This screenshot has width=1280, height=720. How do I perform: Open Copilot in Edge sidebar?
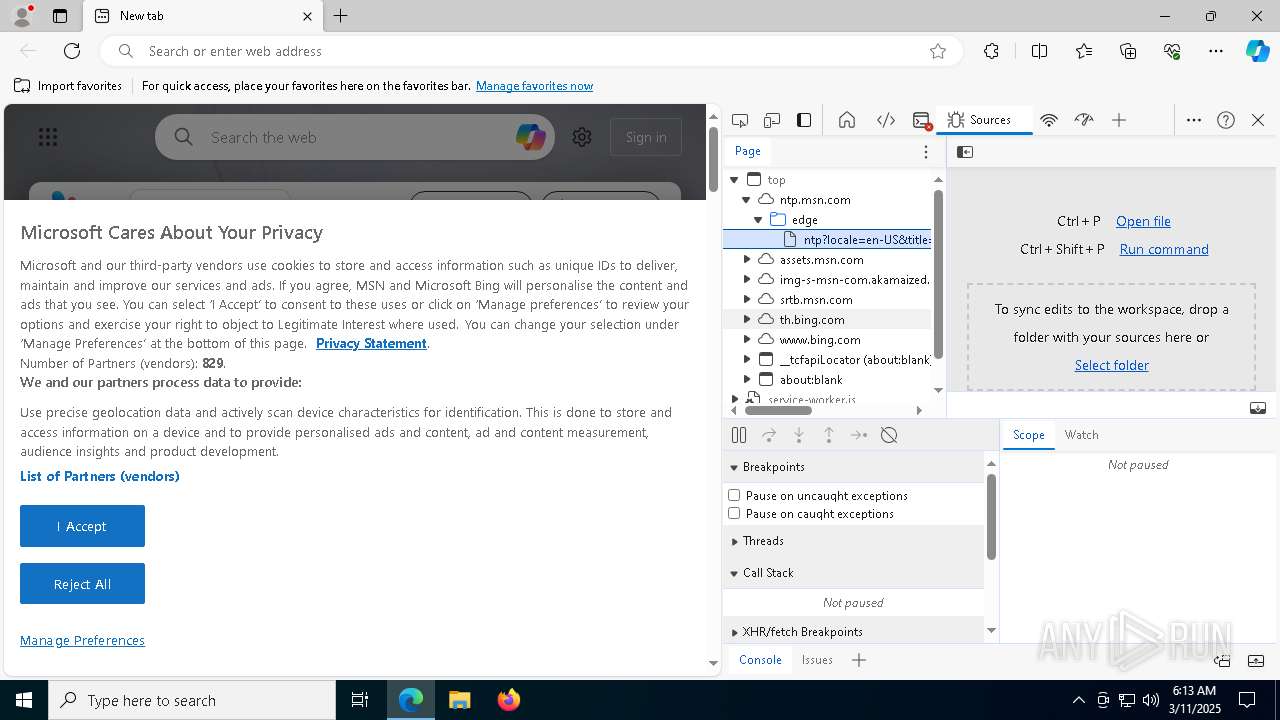[1257, 51]
